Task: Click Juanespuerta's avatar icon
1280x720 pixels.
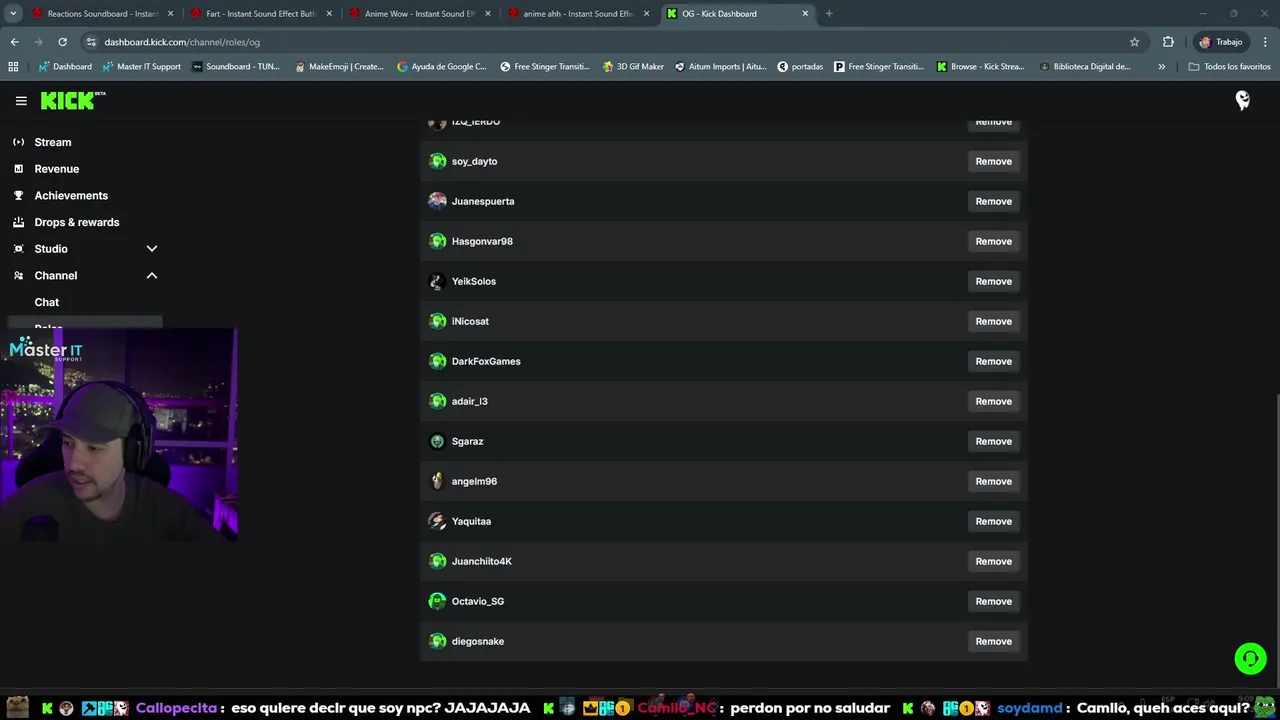Action: pyautogui.click(x=437, y=201)
